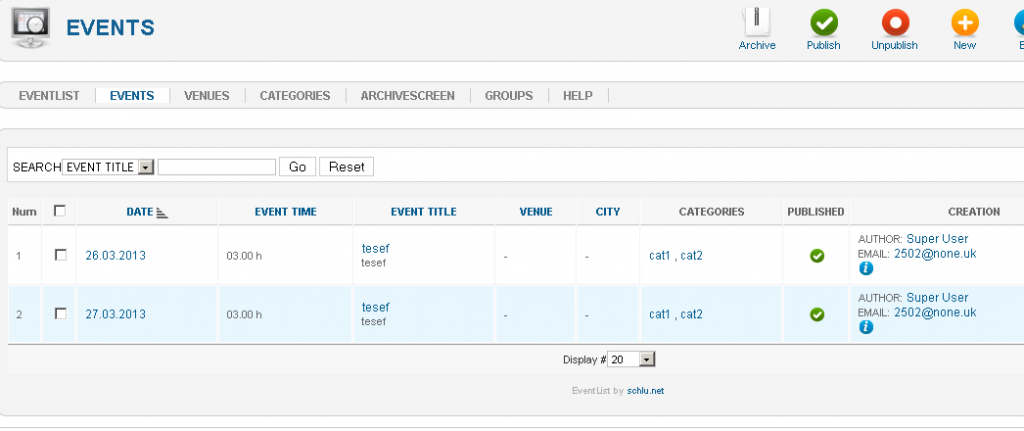Screen dimensions: 1024x431
Task: Click the Reset button
Action: point(346,167)
